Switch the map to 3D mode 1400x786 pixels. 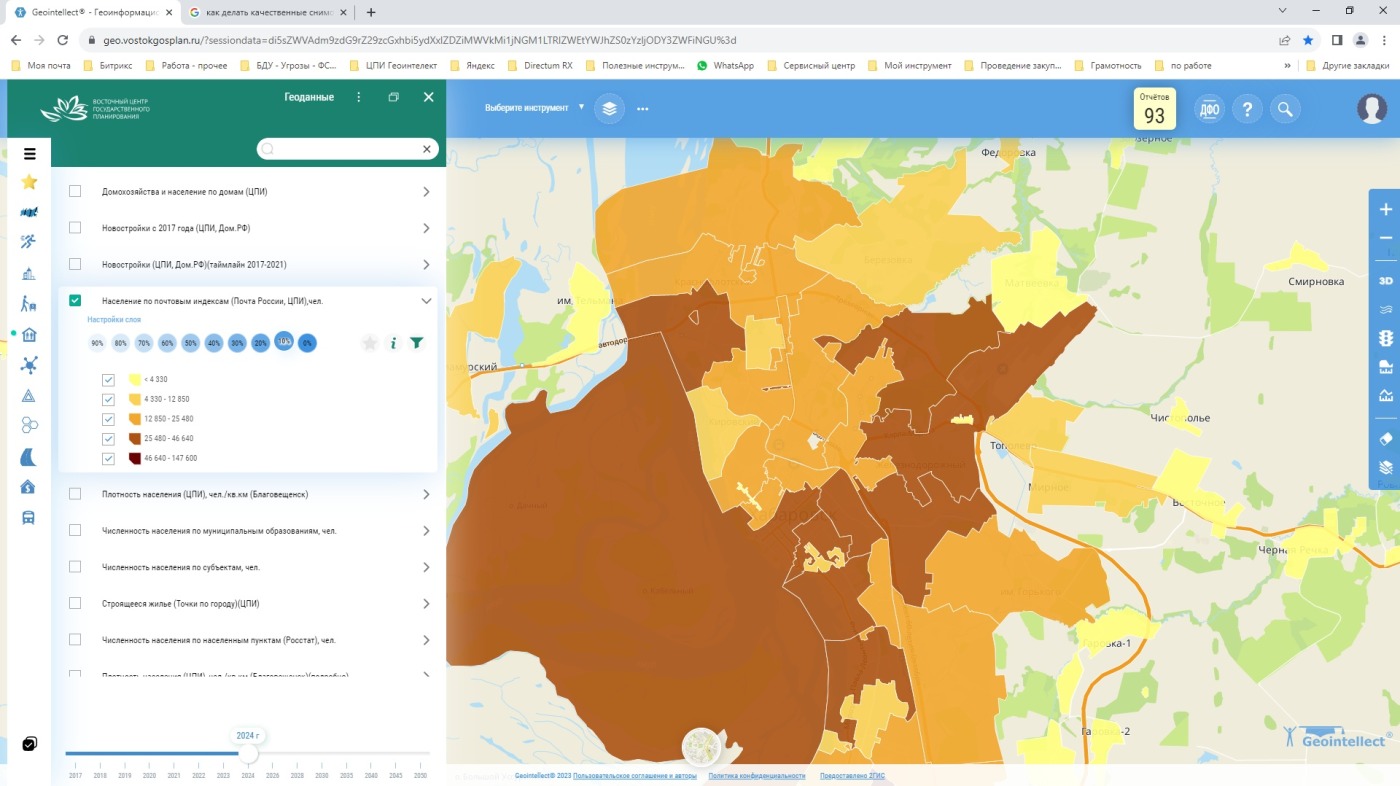[x=1386, y=281]
